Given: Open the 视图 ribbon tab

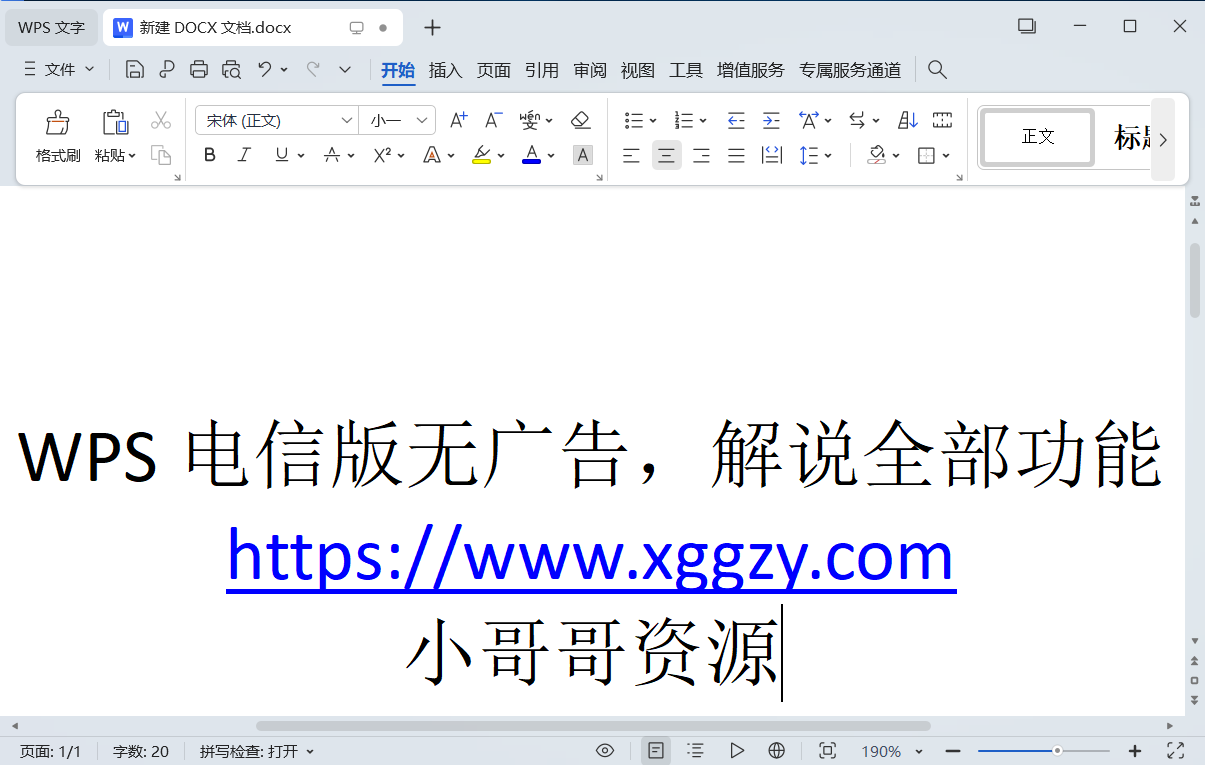Looking at the screenshot, I should [x=637, y=70].
